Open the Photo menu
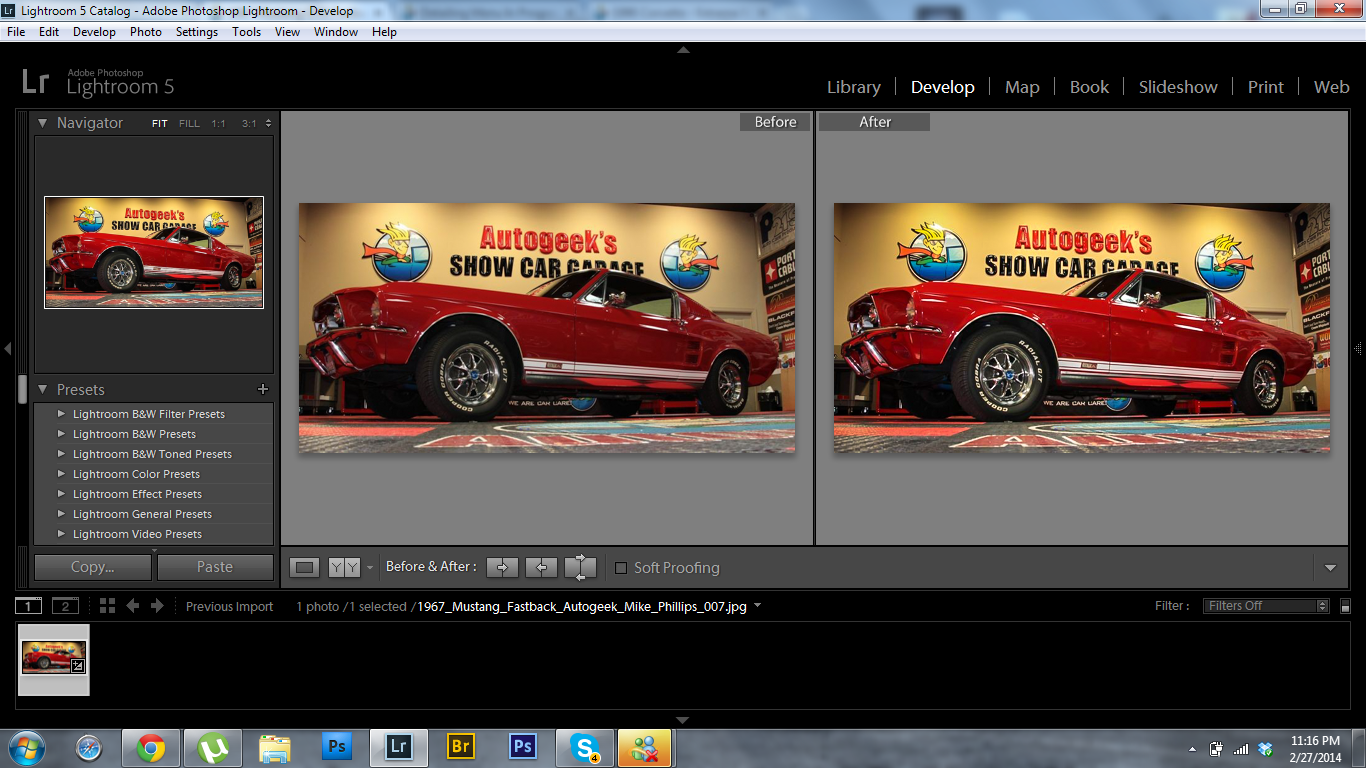 146,32
